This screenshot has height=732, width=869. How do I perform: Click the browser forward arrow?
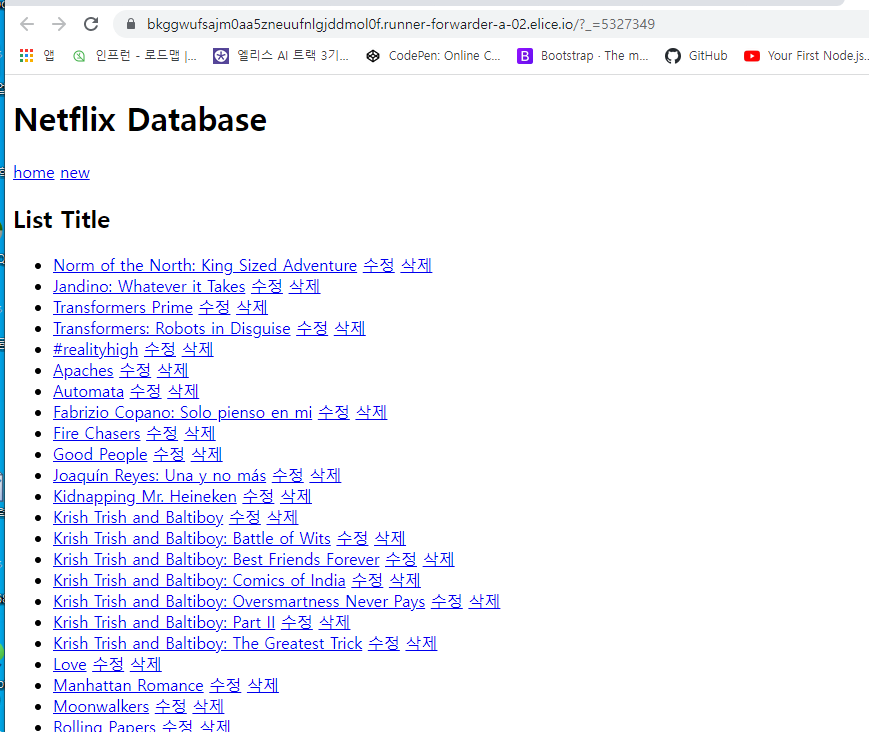click(59, 24)
